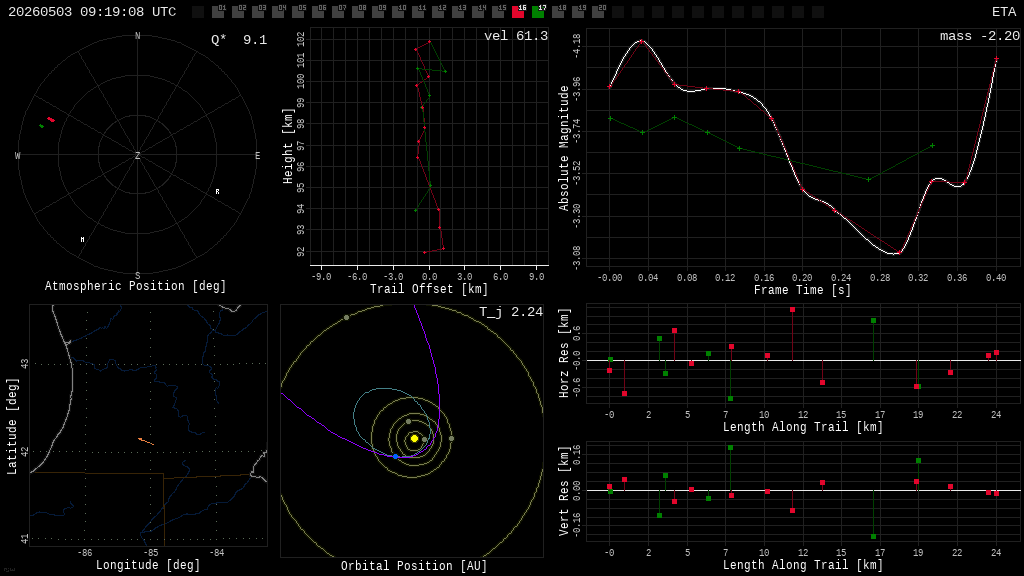Click the UTC timestamp text
Screen dimensions: 1024x576
click(x=92, y=12)
